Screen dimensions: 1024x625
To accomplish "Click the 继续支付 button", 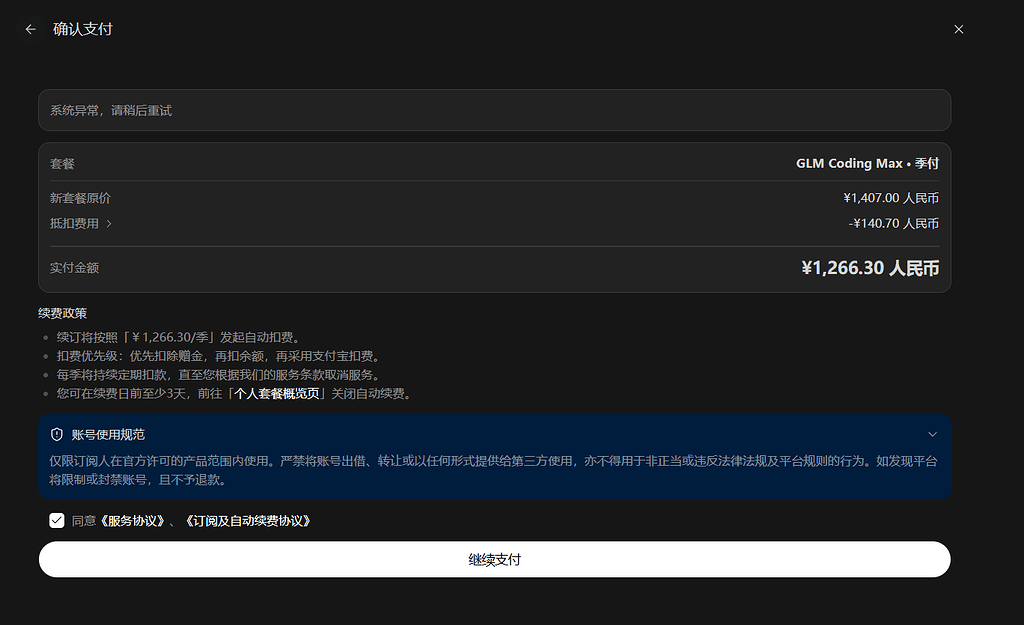I will click(x=494, y=559).
